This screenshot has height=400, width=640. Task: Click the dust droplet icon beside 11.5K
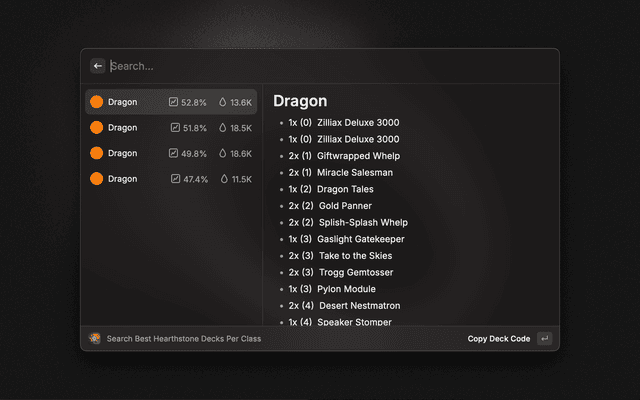tap(222, 179)
